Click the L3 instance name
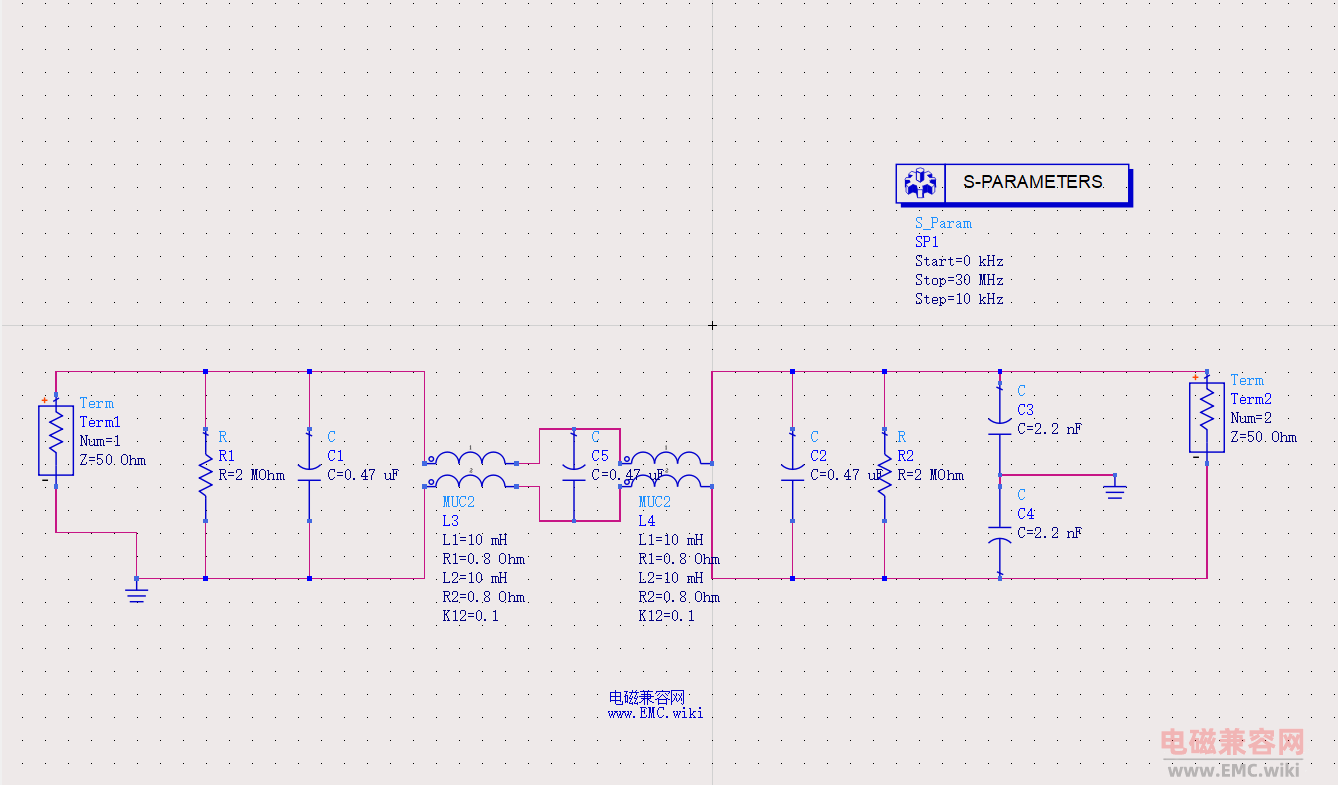The height and width of the screenshot is (785, 1338). click(451, 521)
